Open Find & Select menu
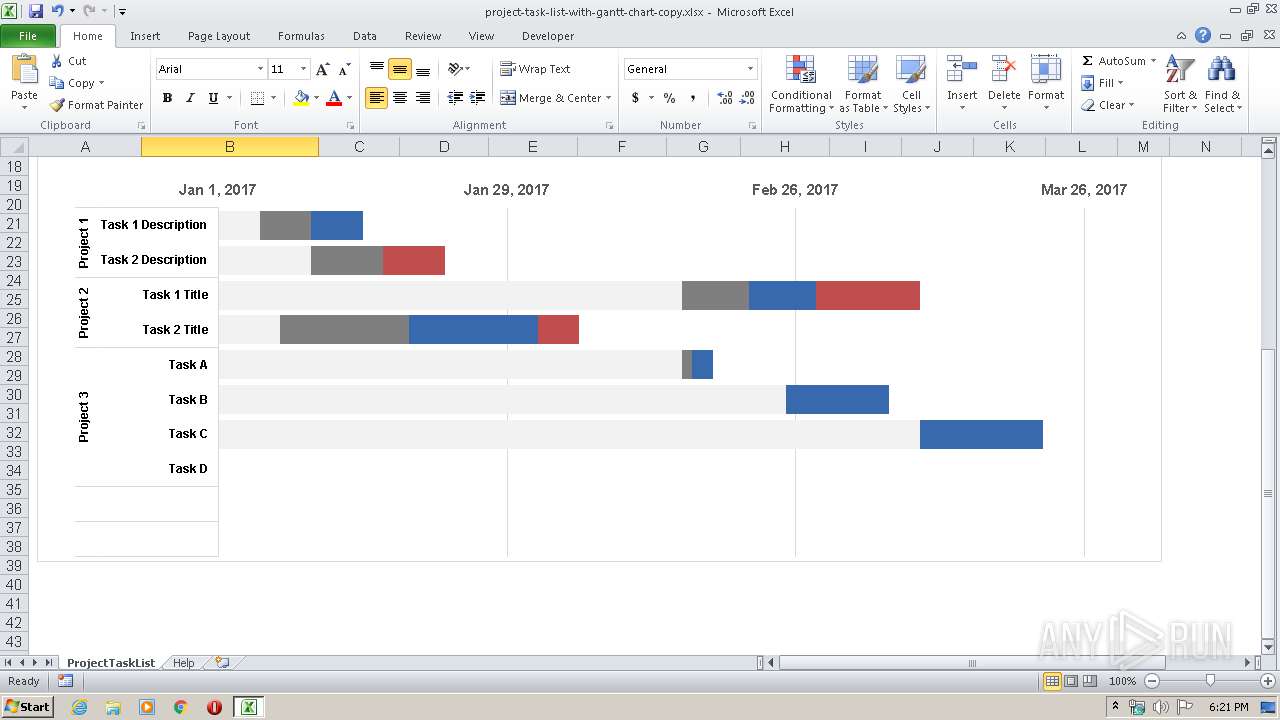This screenshot has width=1280, height=720. pyautogui.click(x=1222, y=84)
